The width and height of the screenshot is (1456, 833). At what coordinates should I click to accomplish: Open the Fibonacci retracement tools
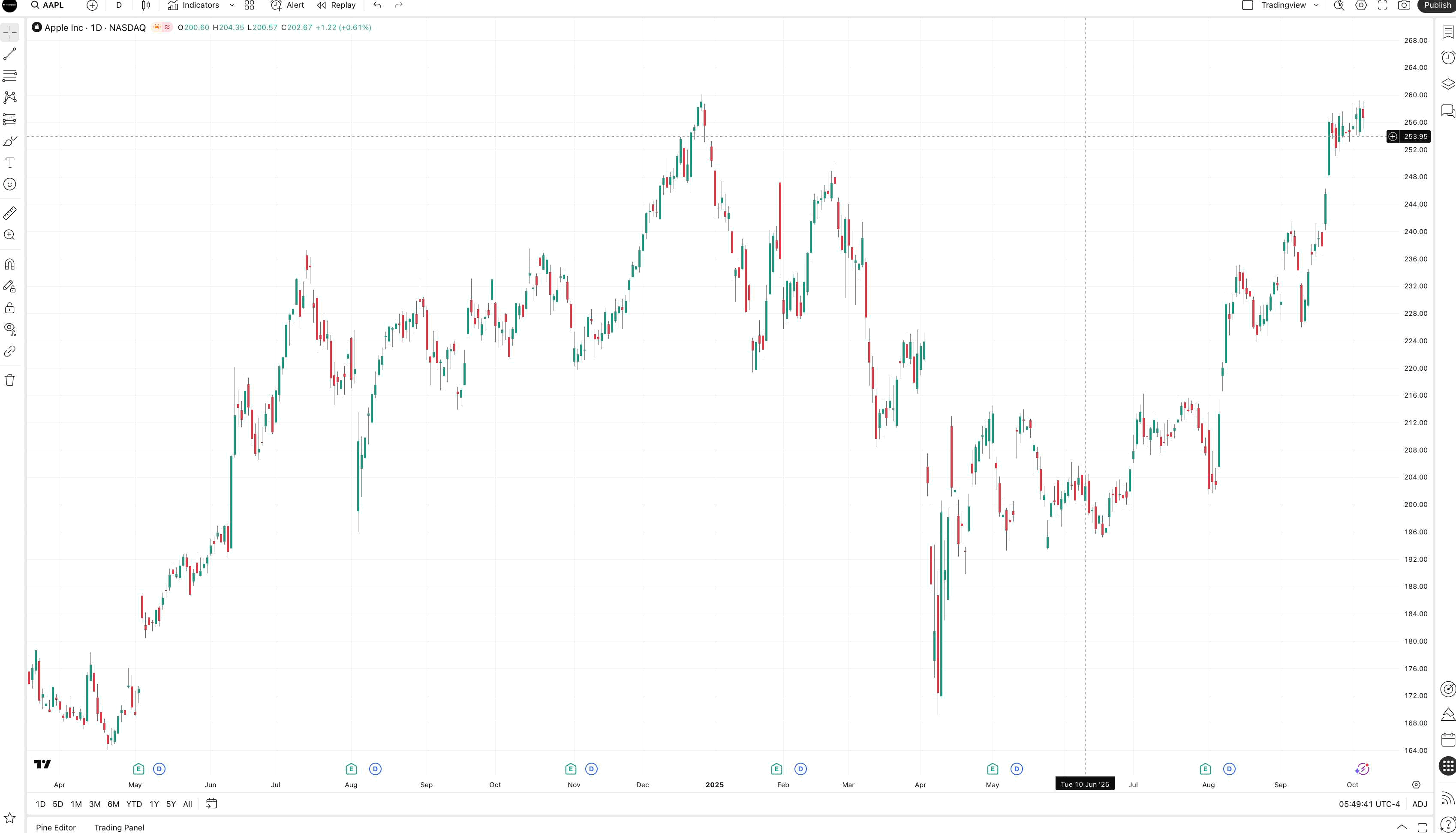tap(10, 75)
